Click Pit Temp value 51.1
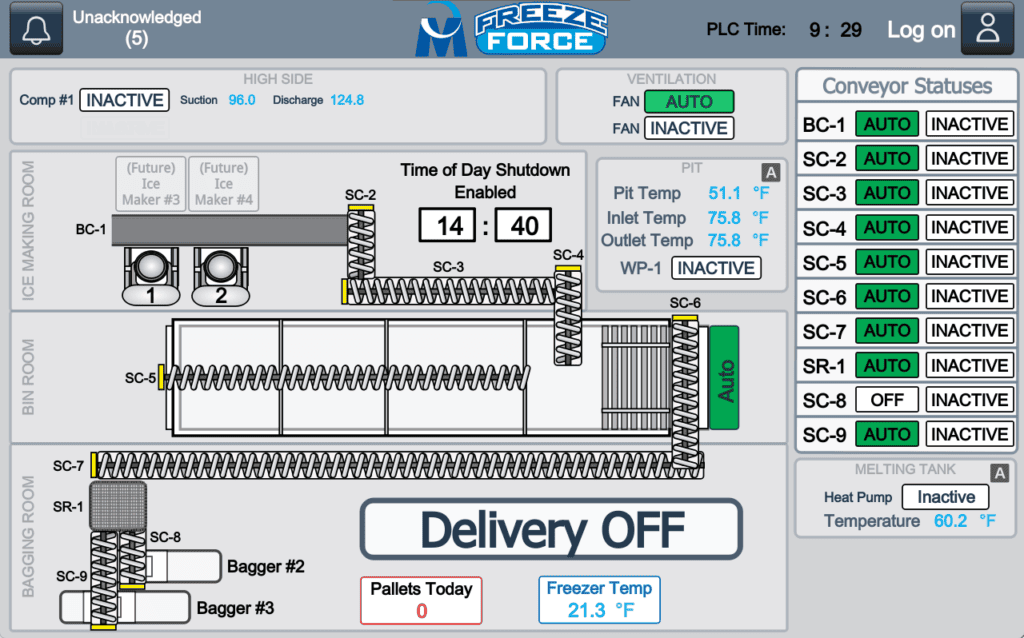 (724, 193)
